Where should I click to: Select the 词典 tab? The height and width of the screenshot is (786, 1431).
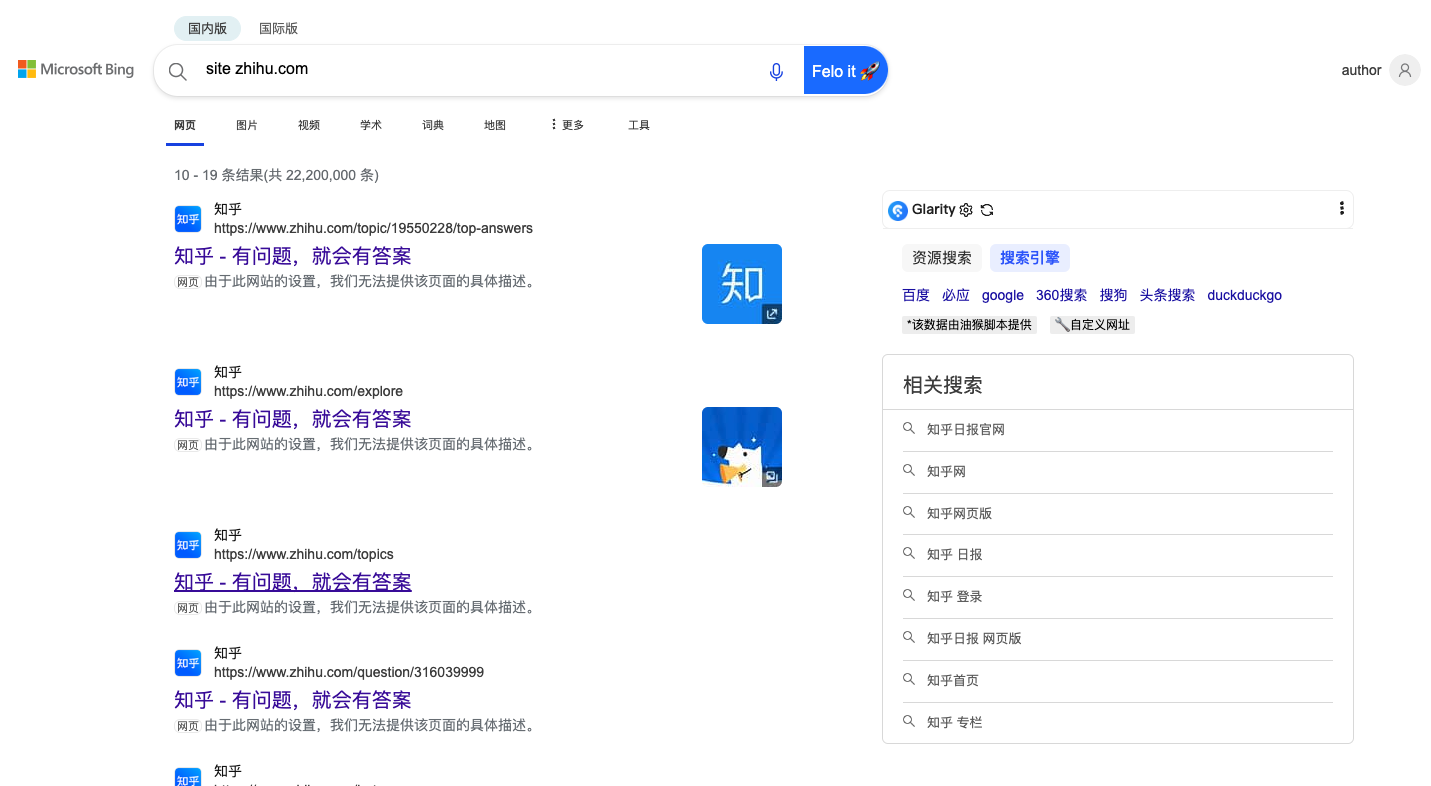pos(433,125)
